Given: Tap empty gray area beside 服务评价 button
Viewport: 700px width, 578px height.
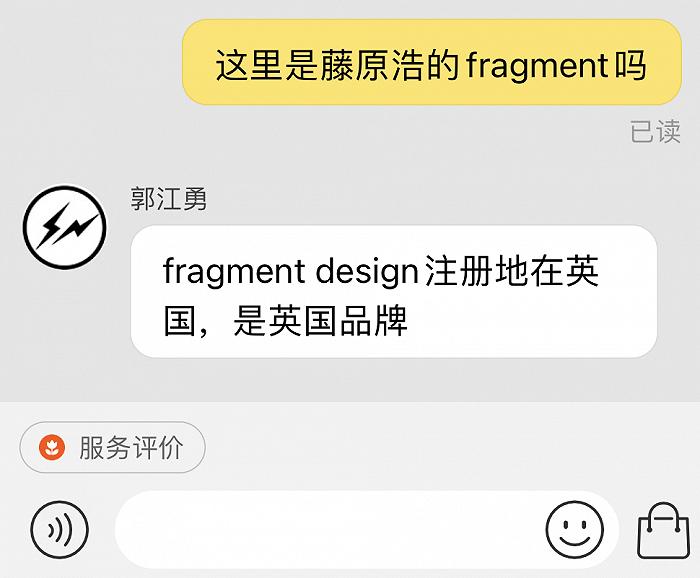Looking at the screenshot, I should pyautogui.click(x=446, y=447).
